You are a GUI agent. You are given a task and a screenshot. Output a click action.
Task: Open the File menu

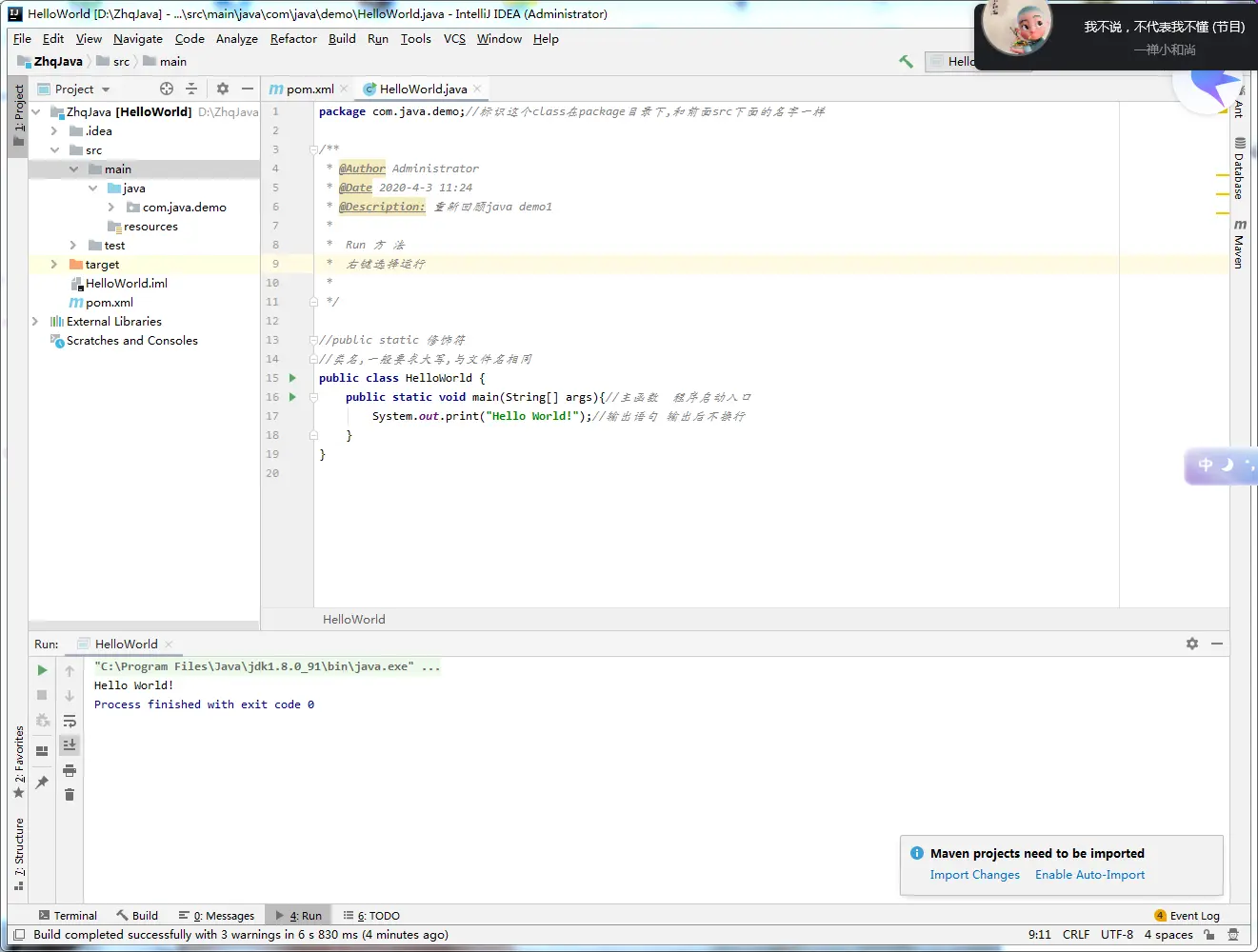coord(22,39)
